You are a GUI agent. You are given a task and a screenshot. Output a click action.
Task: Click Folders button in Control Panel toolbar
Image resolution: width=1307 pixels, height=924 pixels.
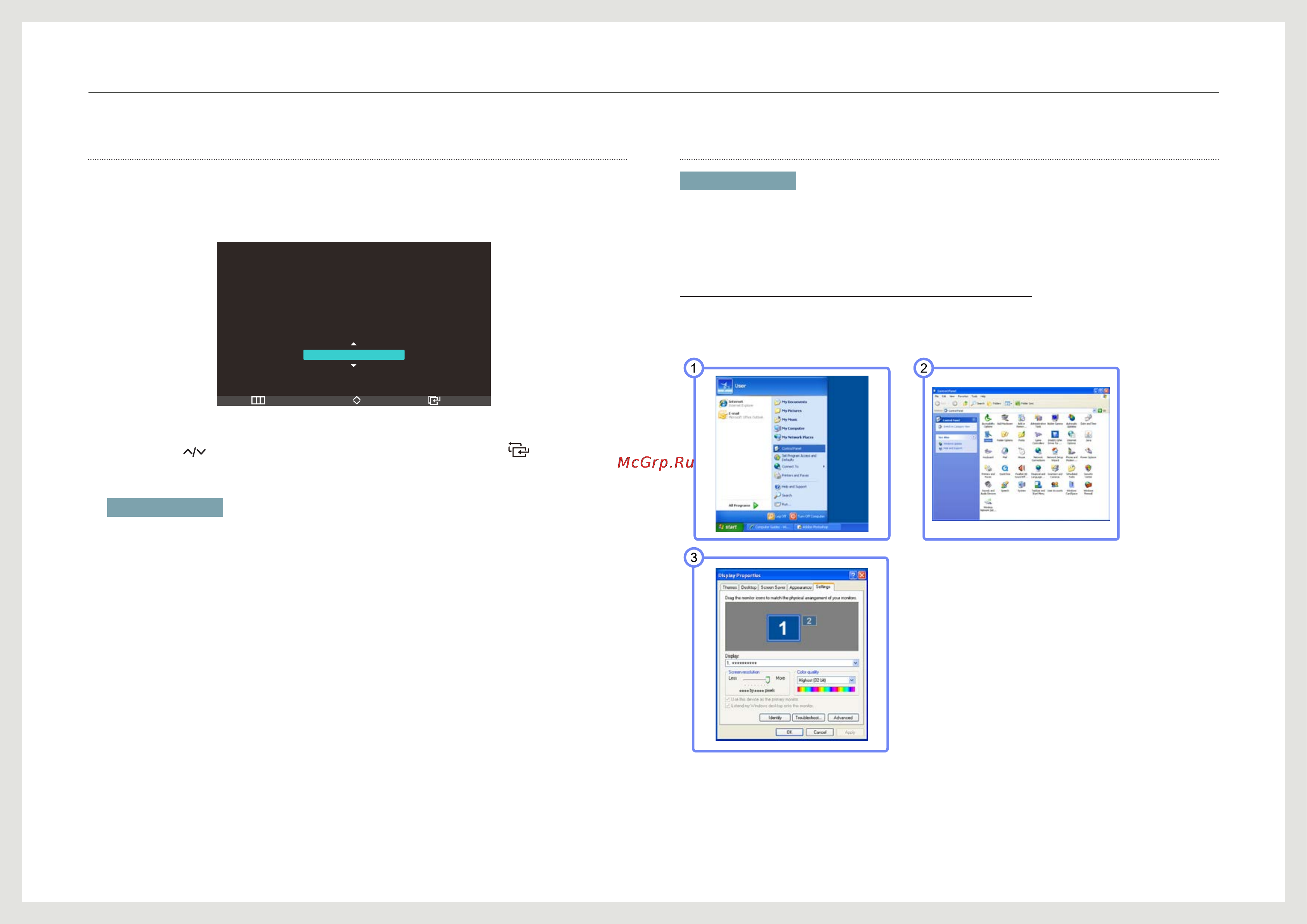click(994, 404)
